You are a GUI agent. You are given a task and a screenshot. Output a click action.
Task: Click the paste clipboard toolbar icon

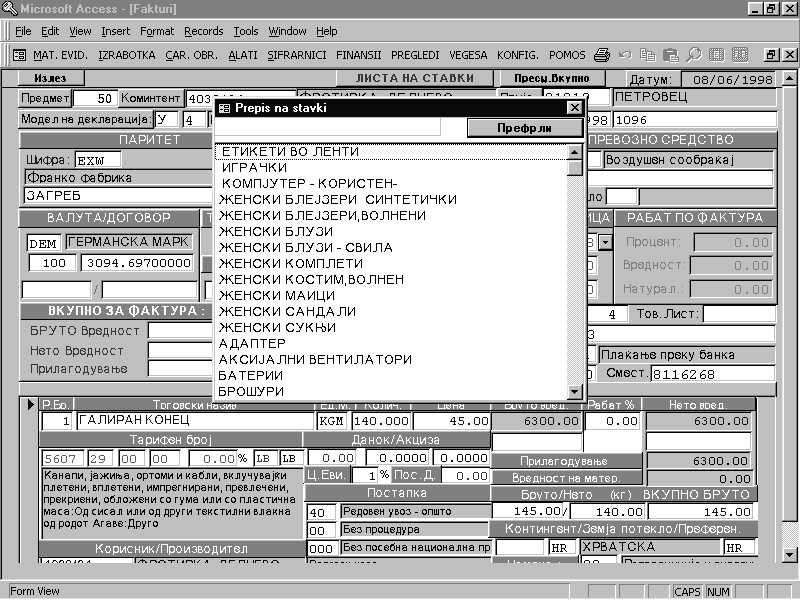click(671, 54)
